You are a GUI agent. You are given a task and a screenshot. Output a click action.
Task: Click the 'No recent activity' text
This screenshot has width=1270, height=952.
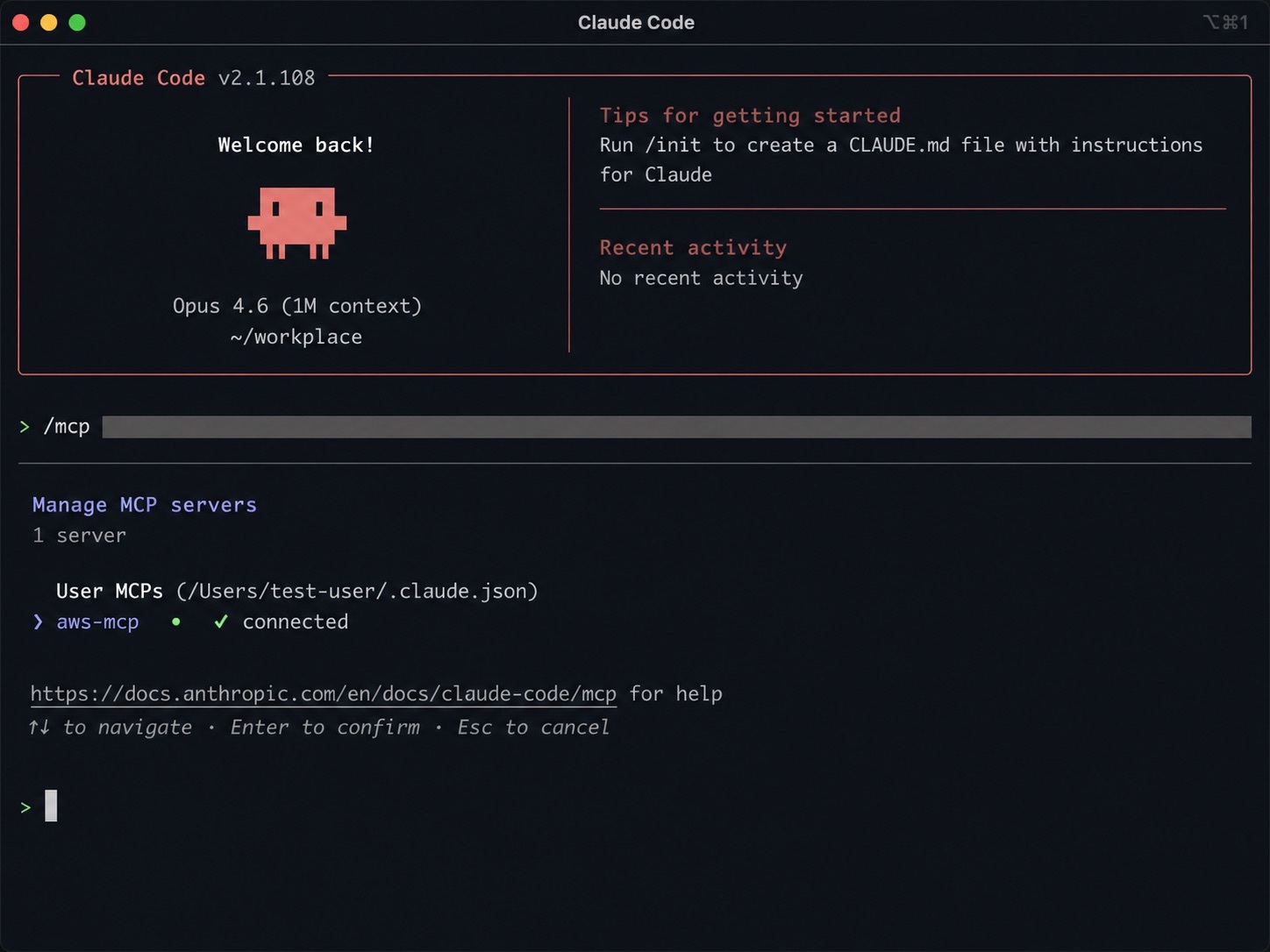point(701,278)
